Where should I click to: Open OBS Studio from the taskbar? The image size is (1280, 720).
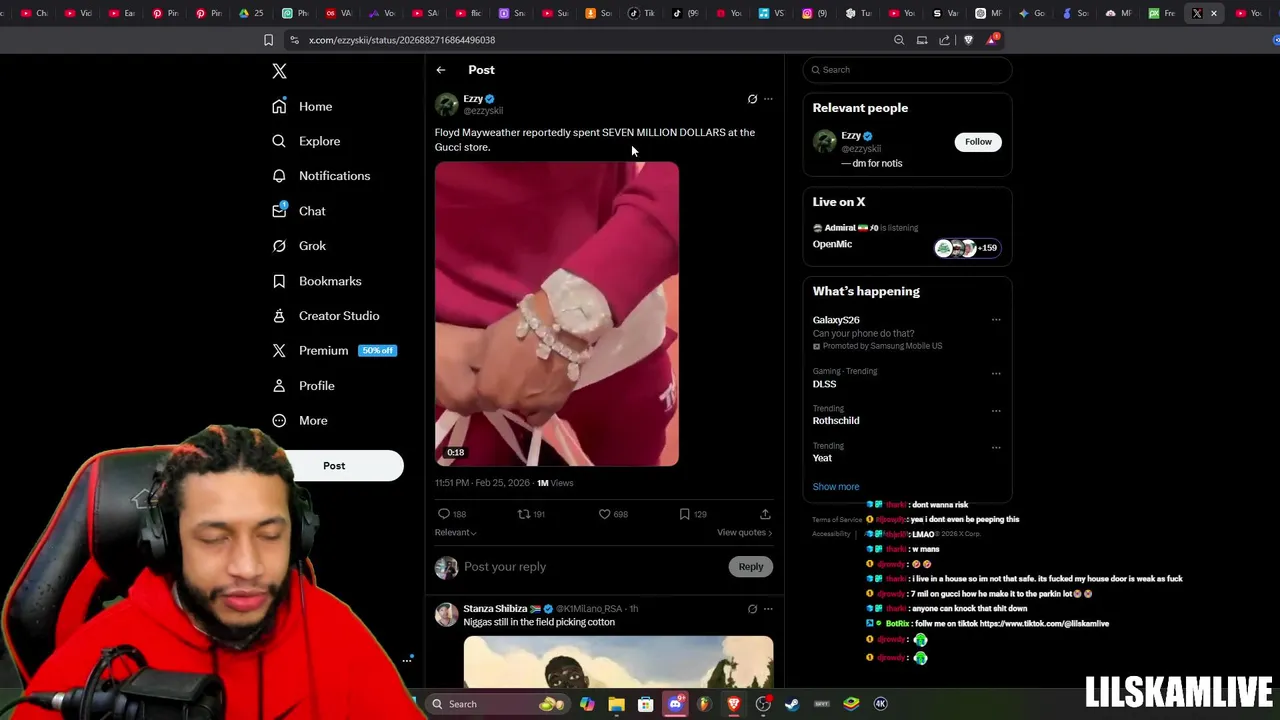[763, 704]
